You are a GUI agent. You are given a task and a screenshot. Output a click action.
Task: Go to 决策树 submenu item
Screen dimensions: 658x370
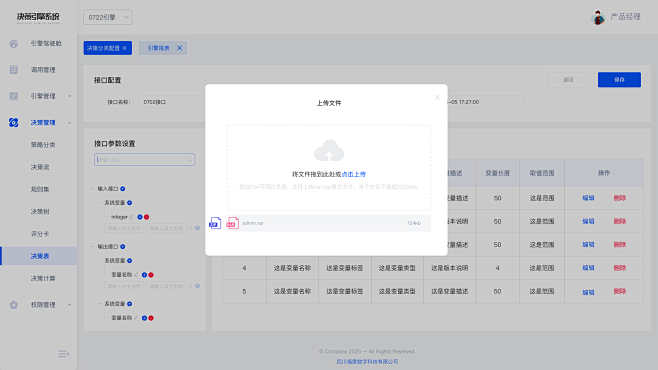(40, 211)
